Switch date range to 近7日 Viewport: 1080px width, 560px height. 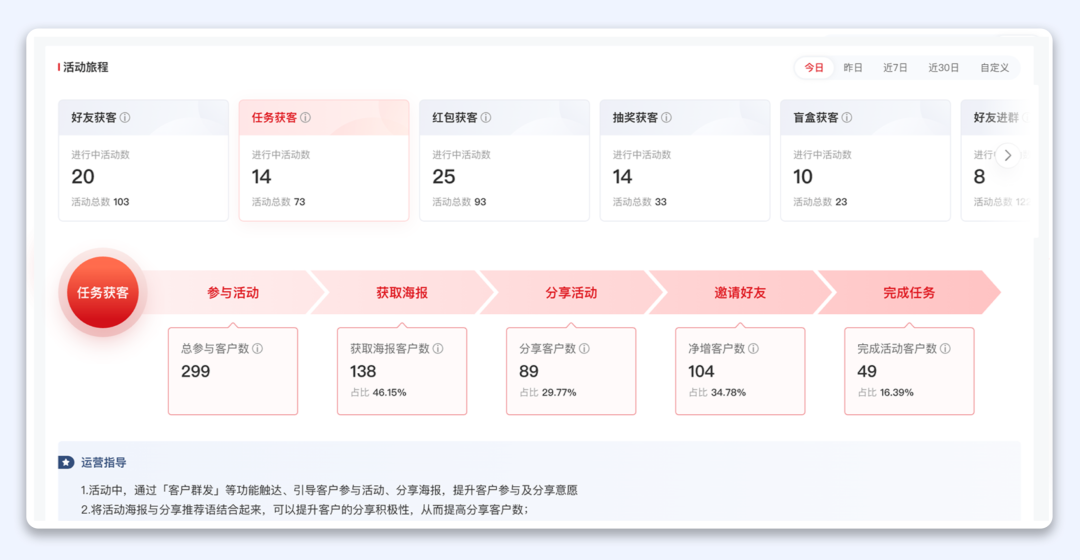pyautogui.click(x=895, y=68)
